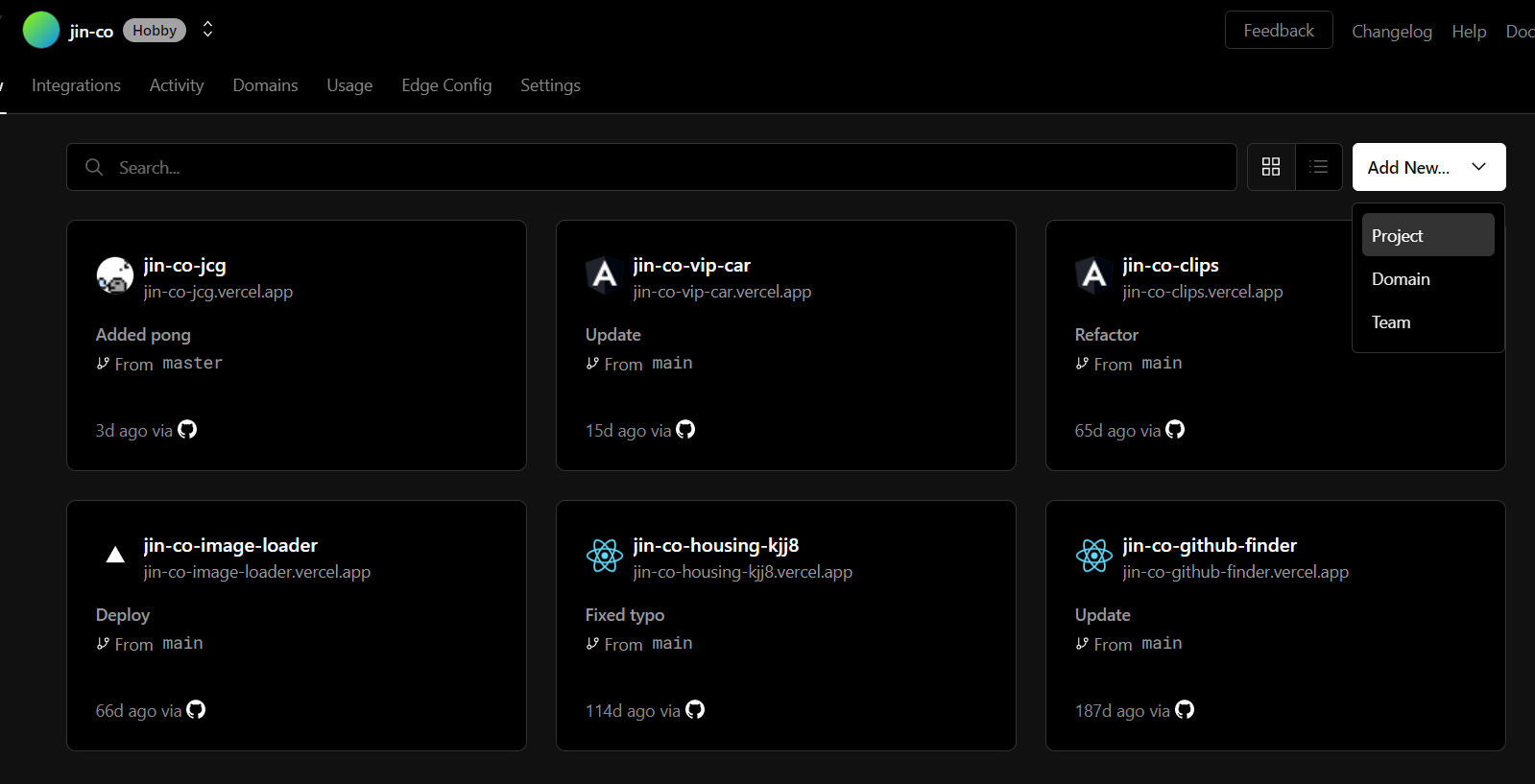The image size is (1535, 784).
Task: Open the jin-co-clips project title
Action: click(1170, 265)
